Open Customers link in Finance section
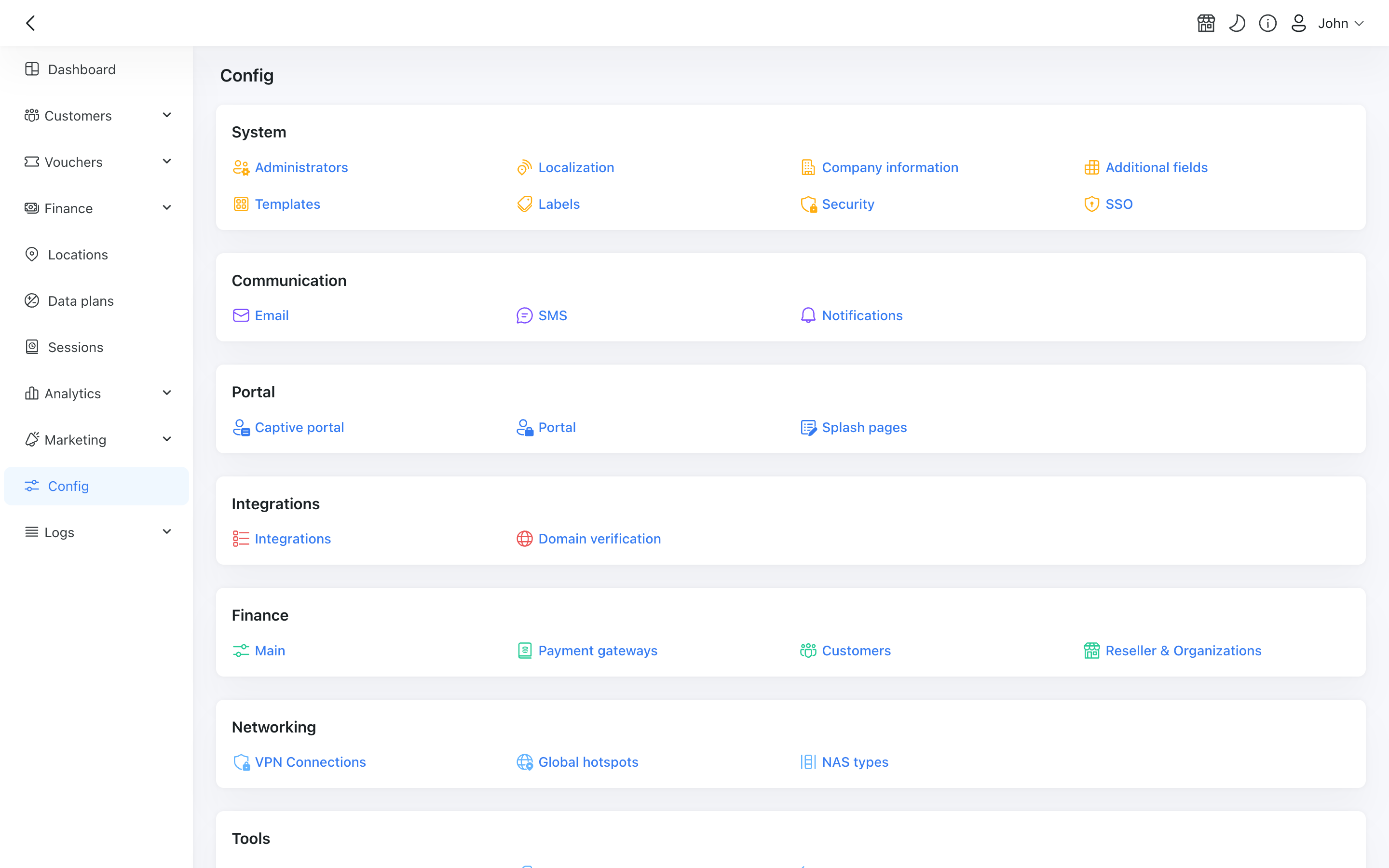 856,651
